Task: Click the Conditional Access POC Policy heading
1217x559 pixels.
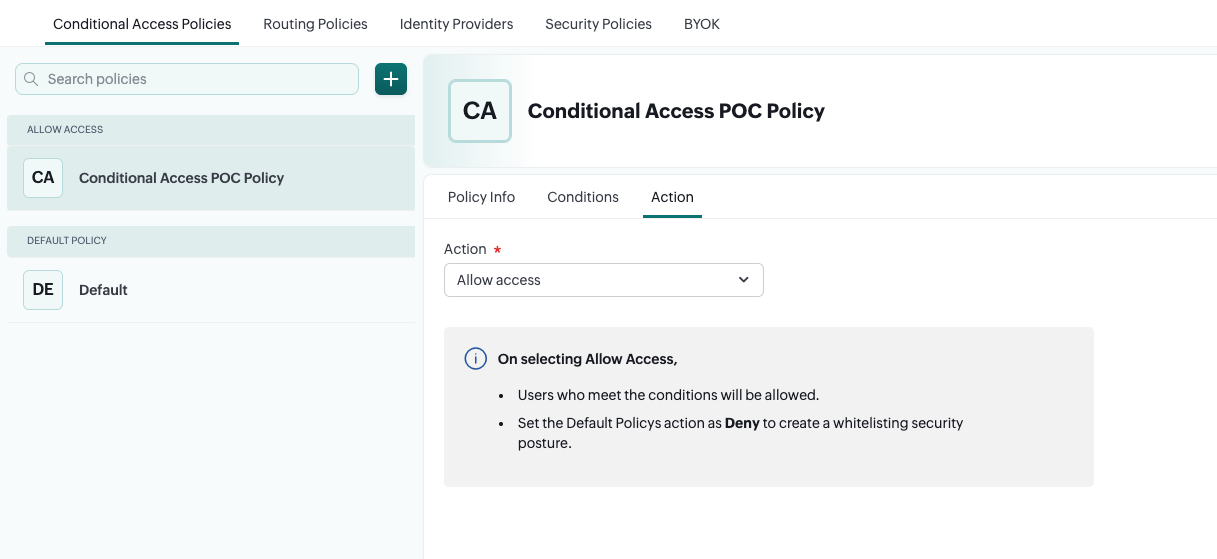Action: click(x=676, y=111)
